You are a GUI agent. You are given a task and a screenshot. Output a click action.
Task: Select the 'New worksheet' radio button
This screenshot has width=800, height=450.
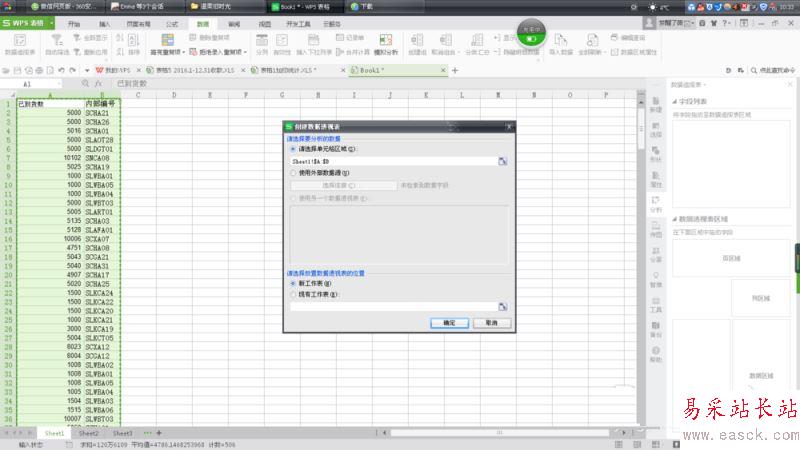[x=293, y=283]
